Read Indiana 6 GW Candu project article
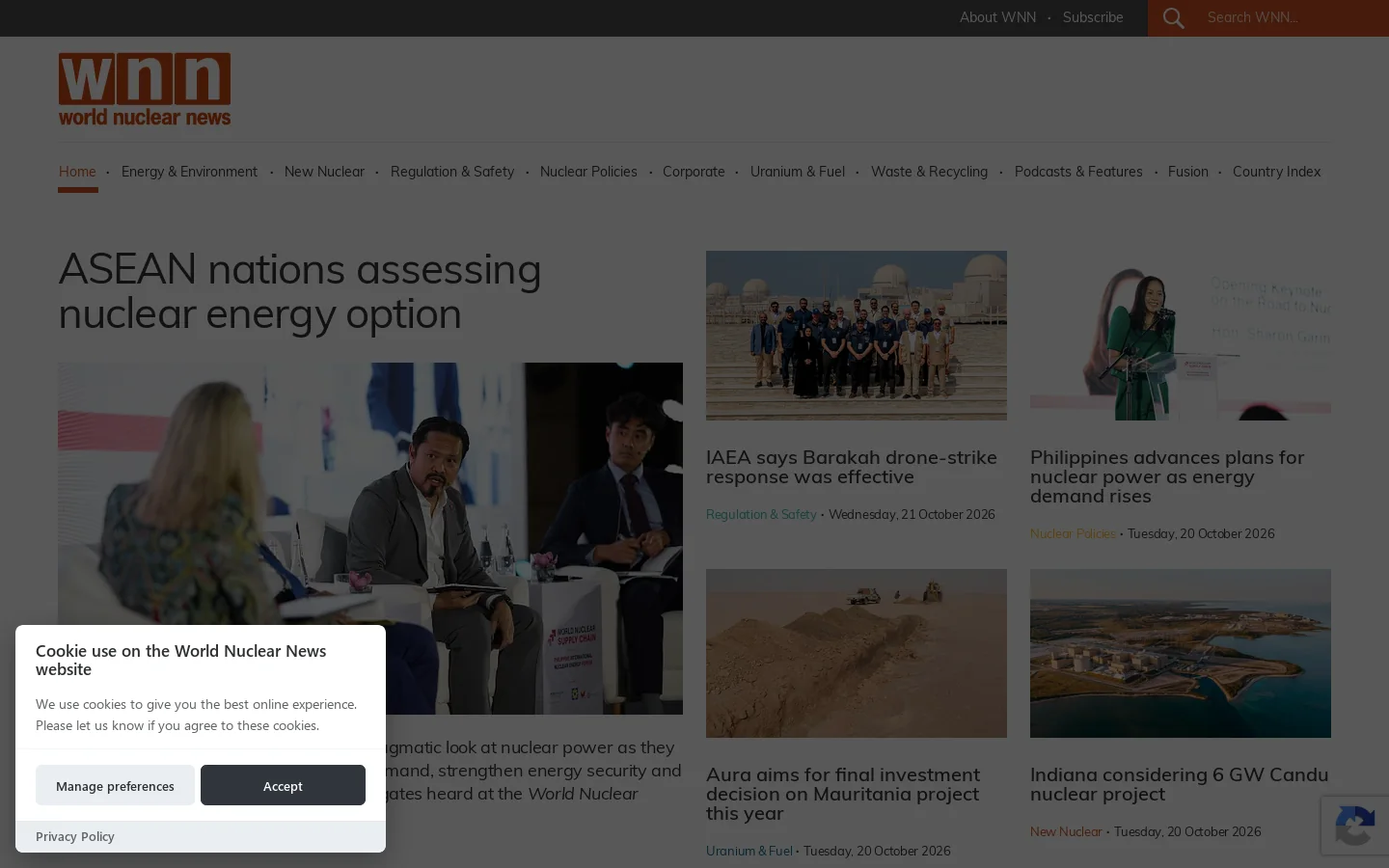 [x=1180, y=784]
